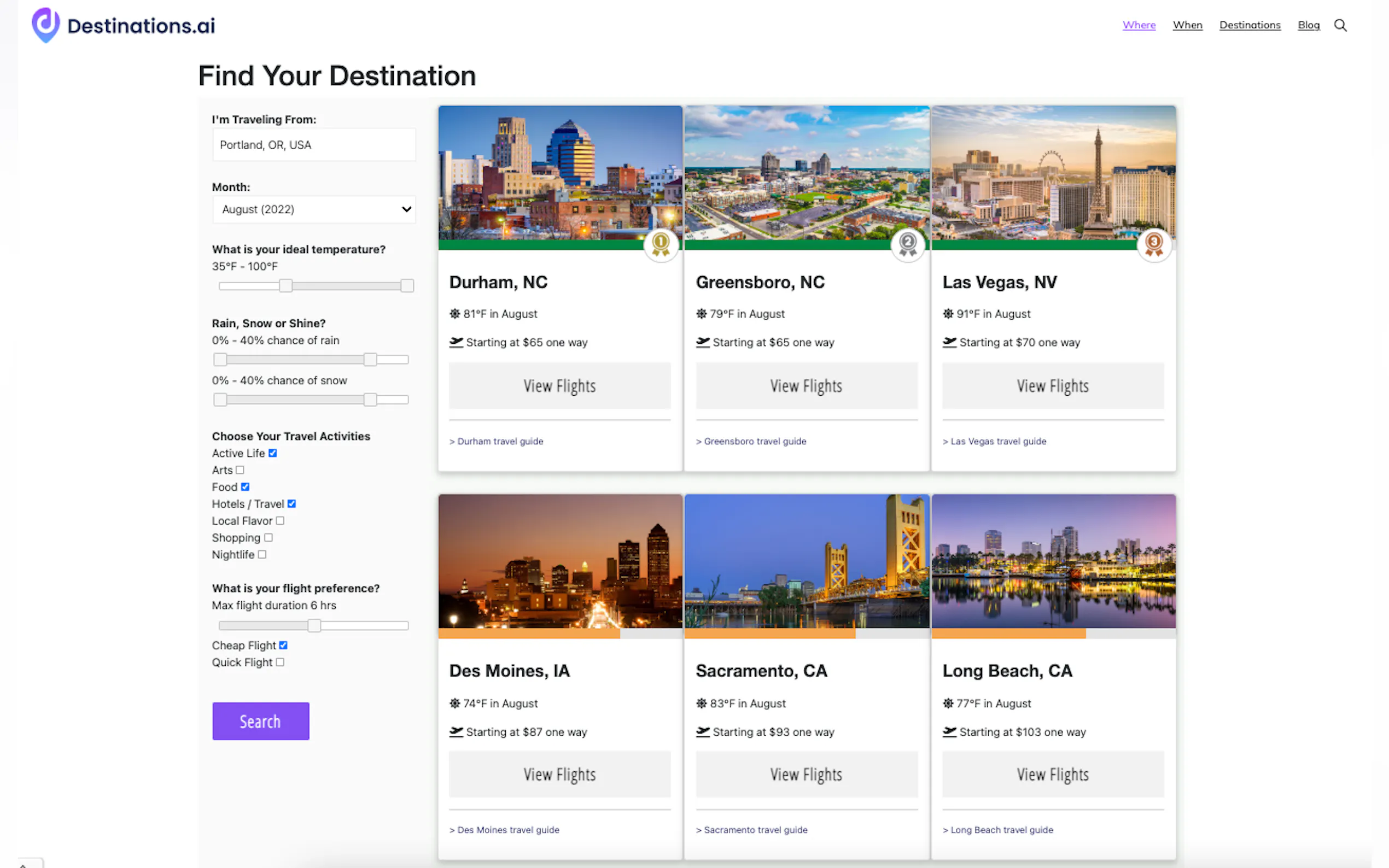The height and width of the screenshot is (868, 1389).
Task: Click the gold first-place medal on Durham
Action: pos(661,244)
